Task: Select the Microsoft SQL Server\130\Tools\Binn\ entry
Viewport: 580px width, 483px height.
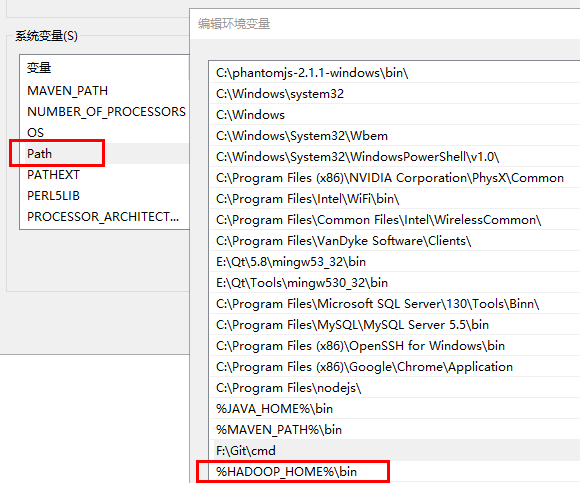Action: coord(395,304)
